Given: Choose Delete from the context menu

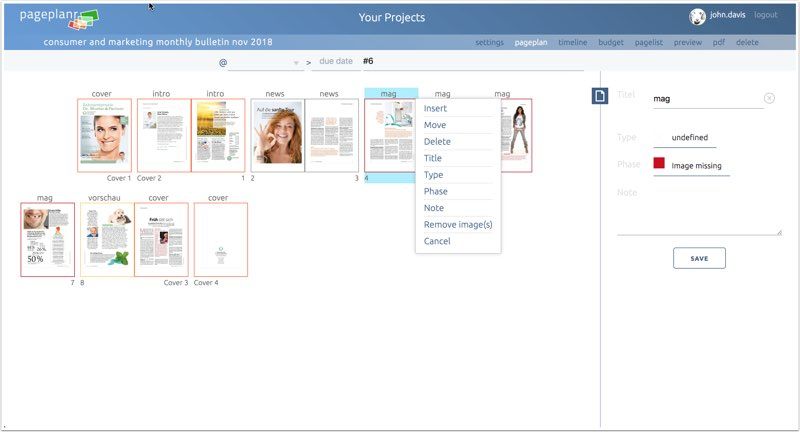Looking at the screenshot, I should click(x=437, y=141).
